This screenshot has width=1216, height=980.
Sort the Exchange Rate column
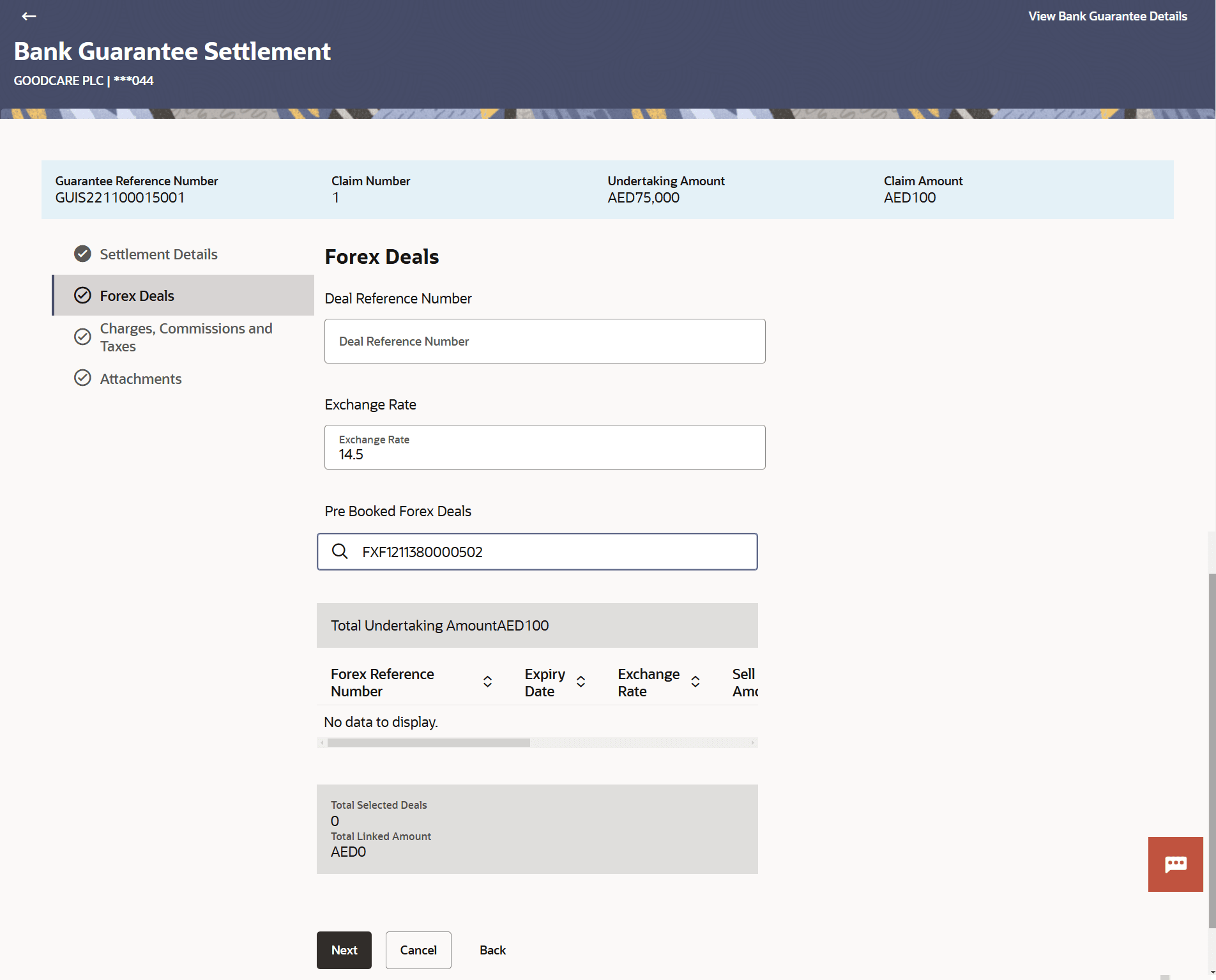tap(695, 682)
